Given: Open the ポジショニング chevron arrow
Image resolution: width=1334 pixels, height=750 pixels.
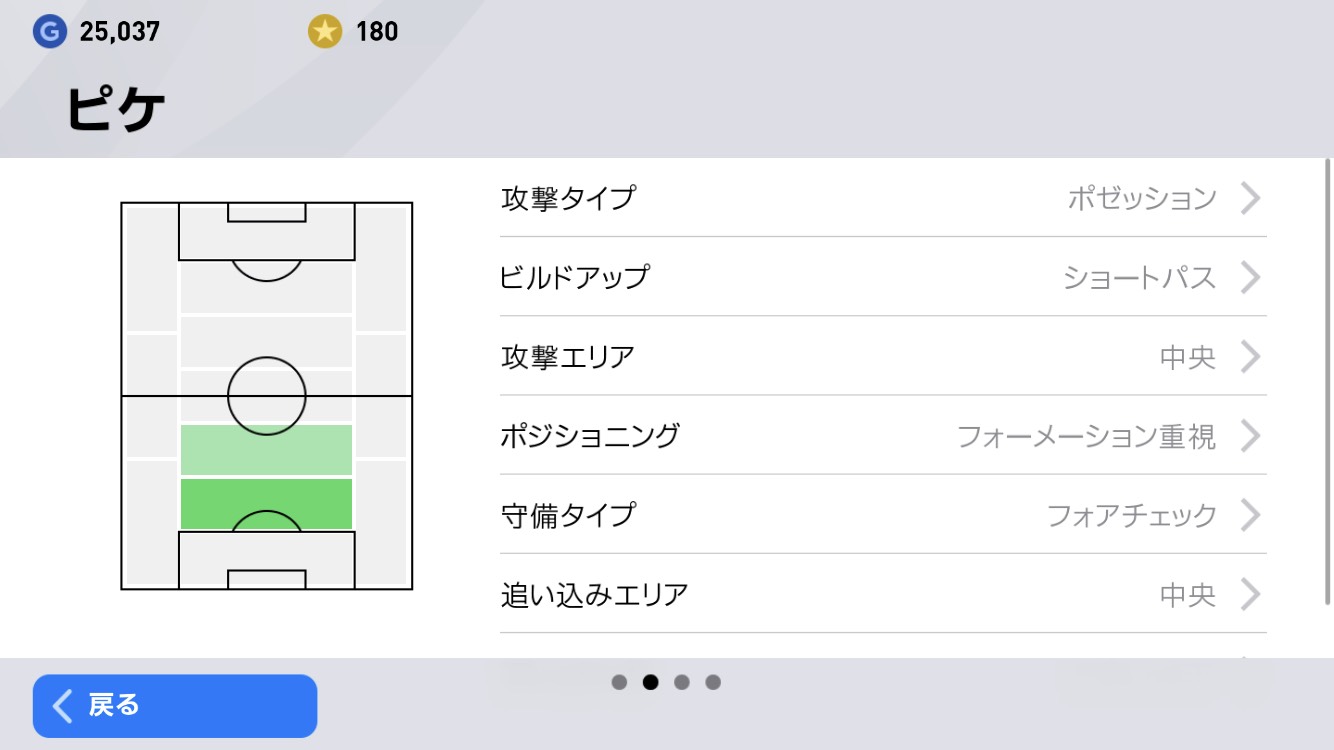Looking at the screenshot, I should [1250, 436].
